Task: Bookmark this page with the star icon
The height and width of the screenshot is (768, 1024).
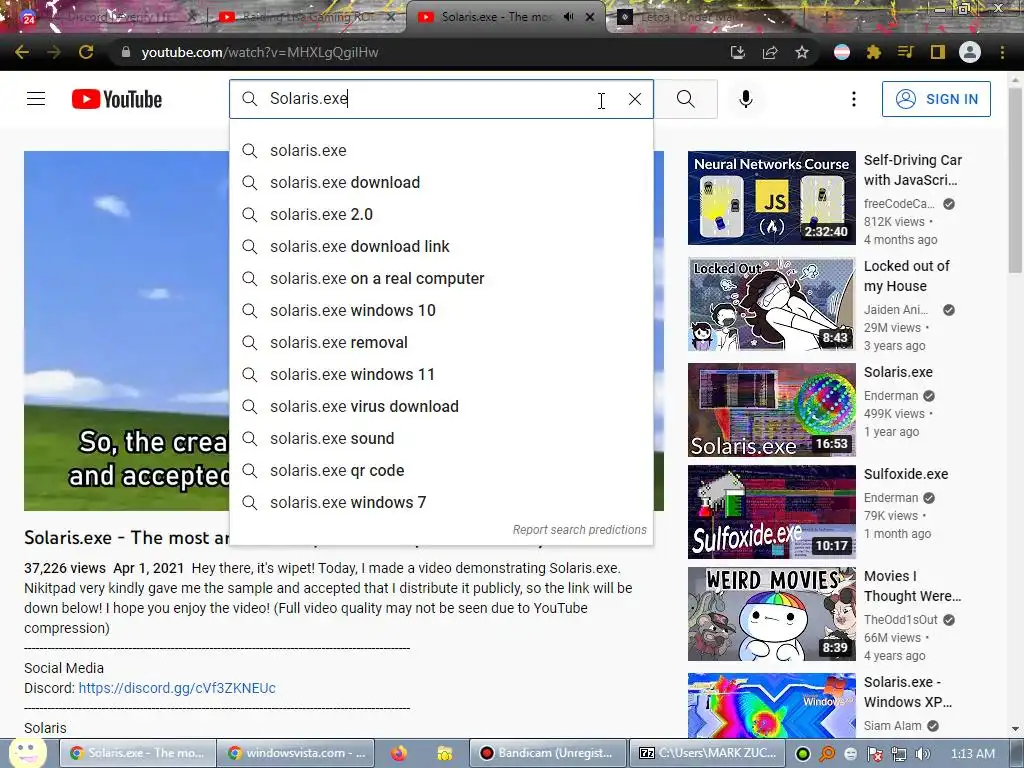Action: point(802,52)
